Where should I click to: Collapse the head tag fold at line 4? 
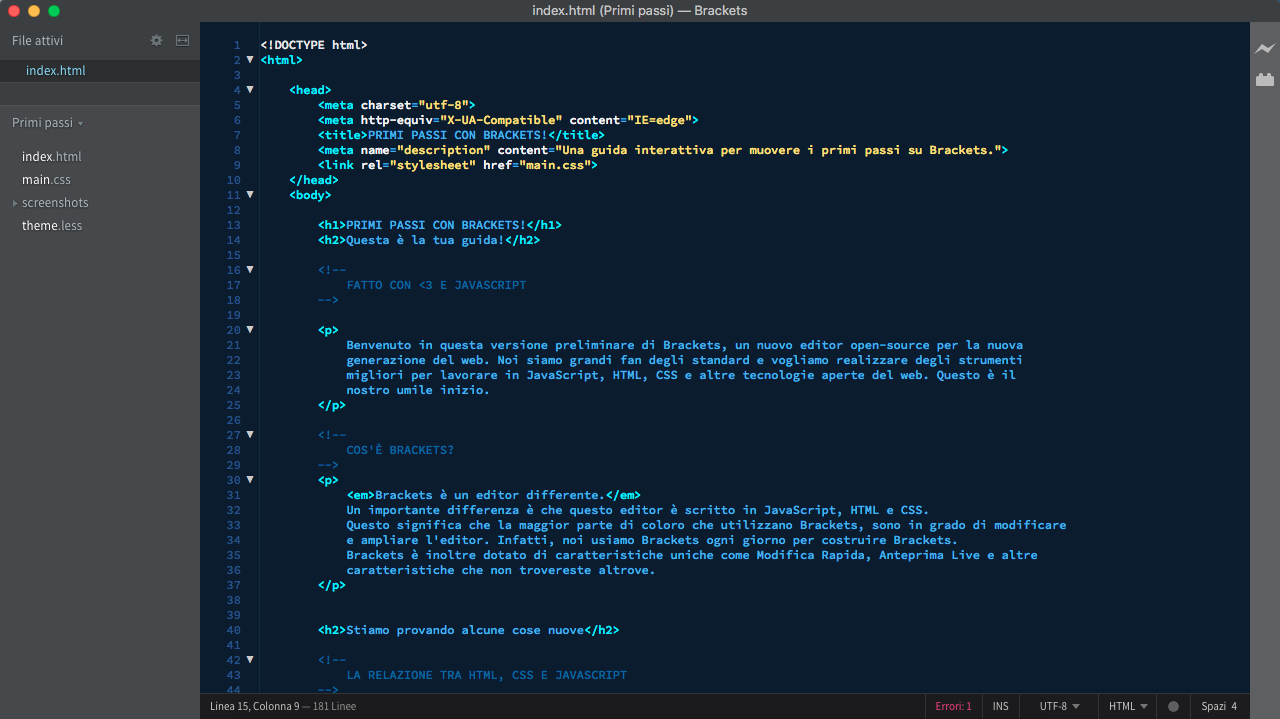[x=250, y=89]
